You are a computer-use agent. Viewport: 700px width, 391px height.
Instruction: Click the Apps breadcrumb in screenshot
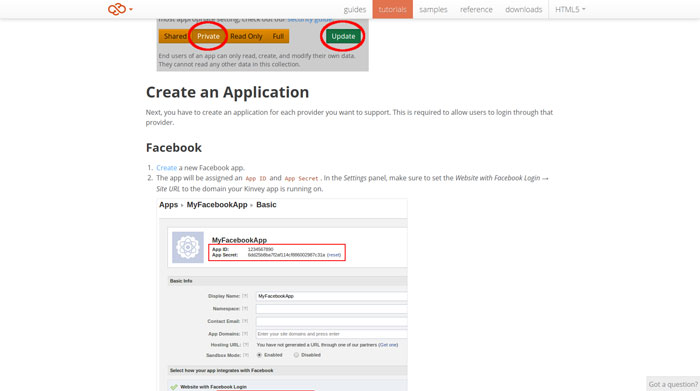click(168, 205)
